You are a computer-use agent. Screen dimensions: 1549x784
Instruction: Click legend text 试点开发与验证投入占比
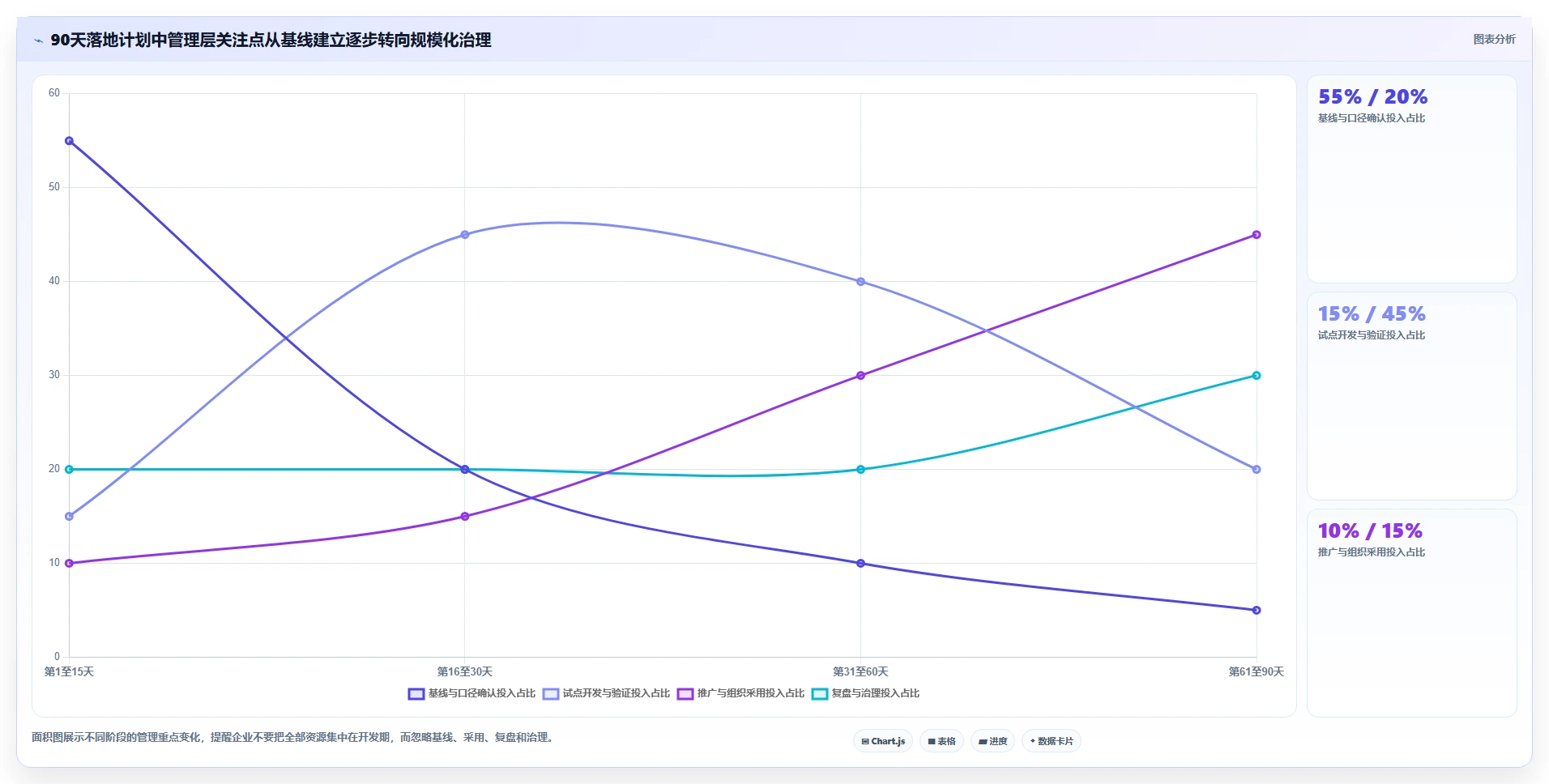click(617, 693)
